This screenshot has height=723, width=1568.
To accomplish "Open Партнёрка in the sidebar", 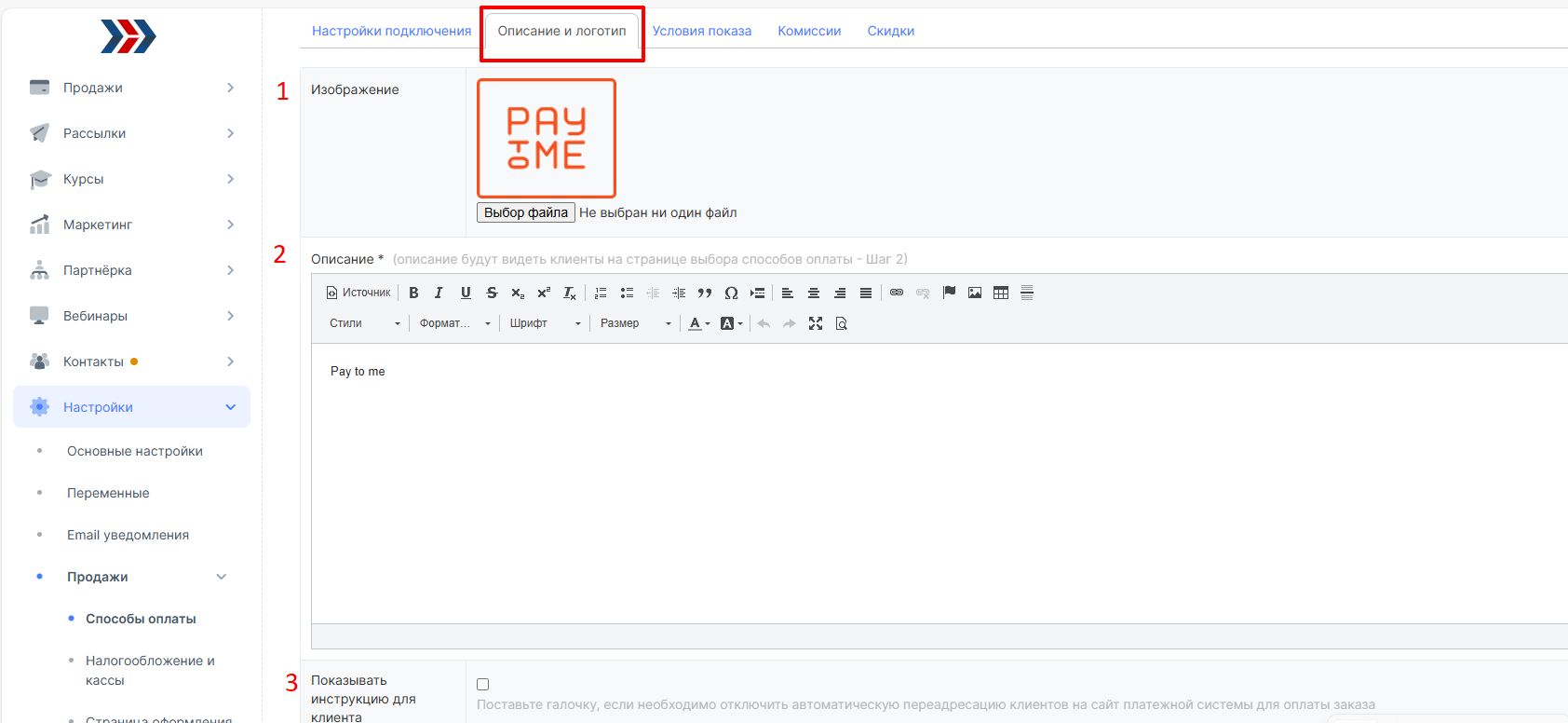I will pyautogui.click(x=131, y=270).
